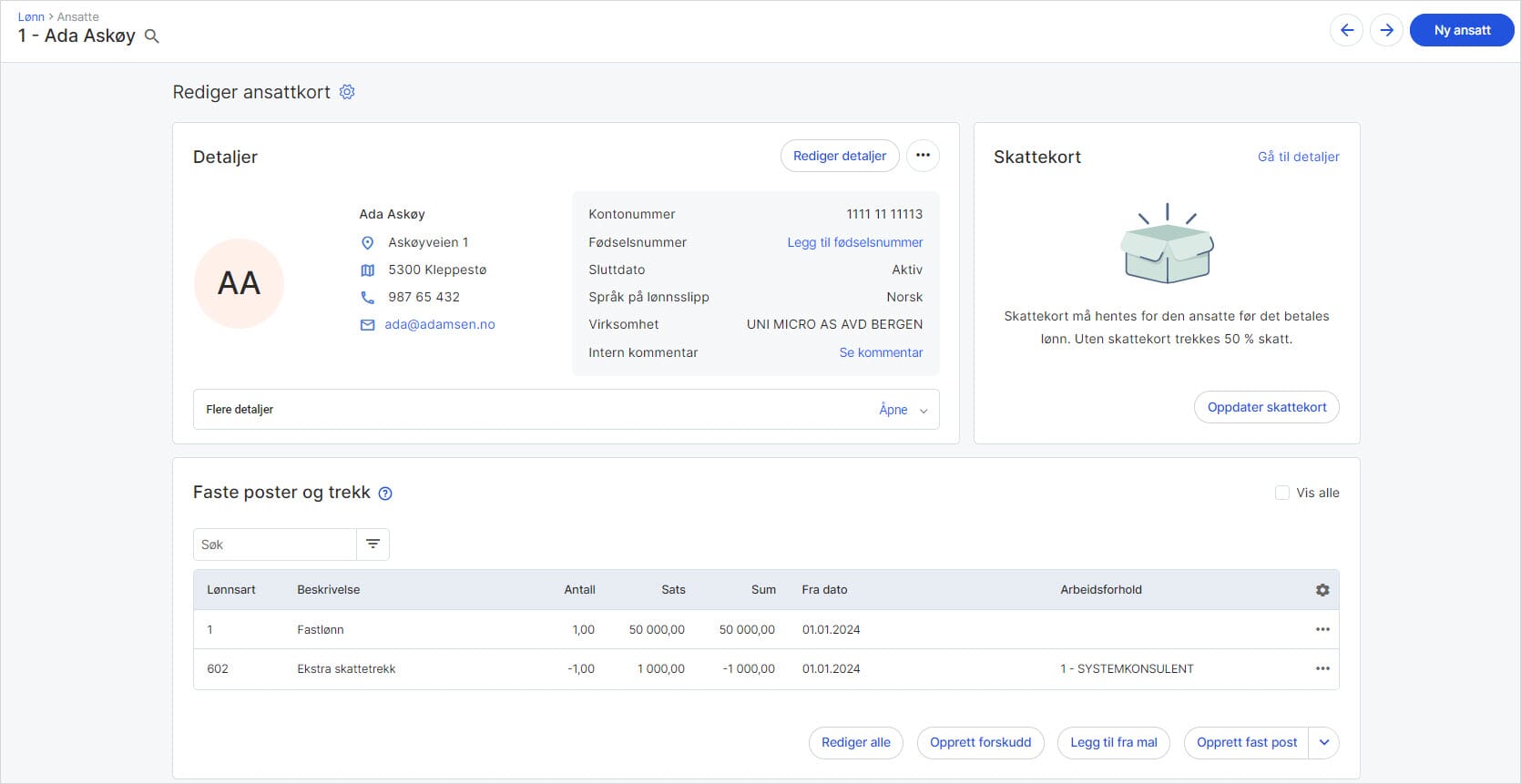Go to next employee with right arrow
Screen dimensions: 1521x784
1386,30
